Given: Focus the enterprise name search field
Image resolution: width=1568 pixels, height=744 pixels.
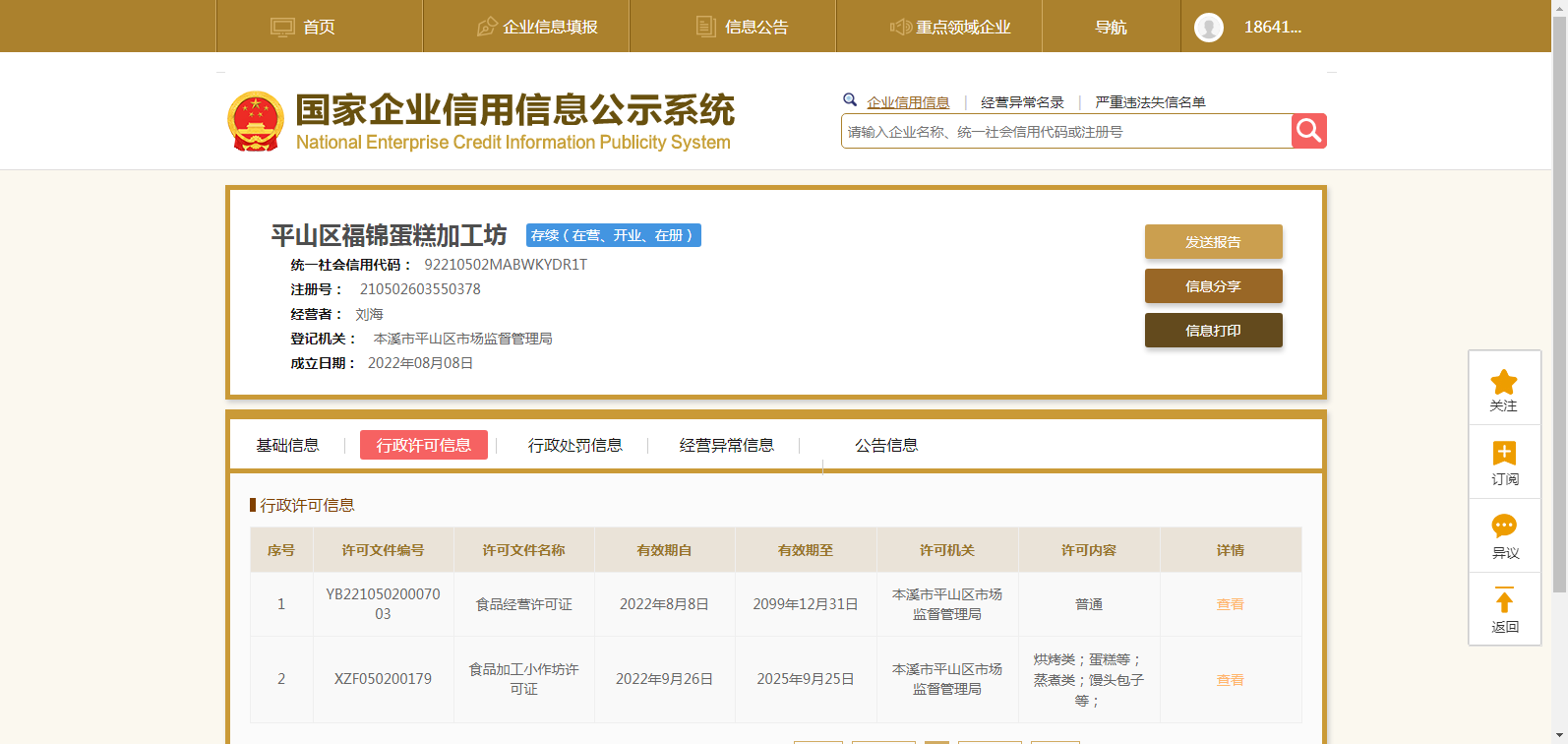Looking at the screenshot, I should 1066,131.
